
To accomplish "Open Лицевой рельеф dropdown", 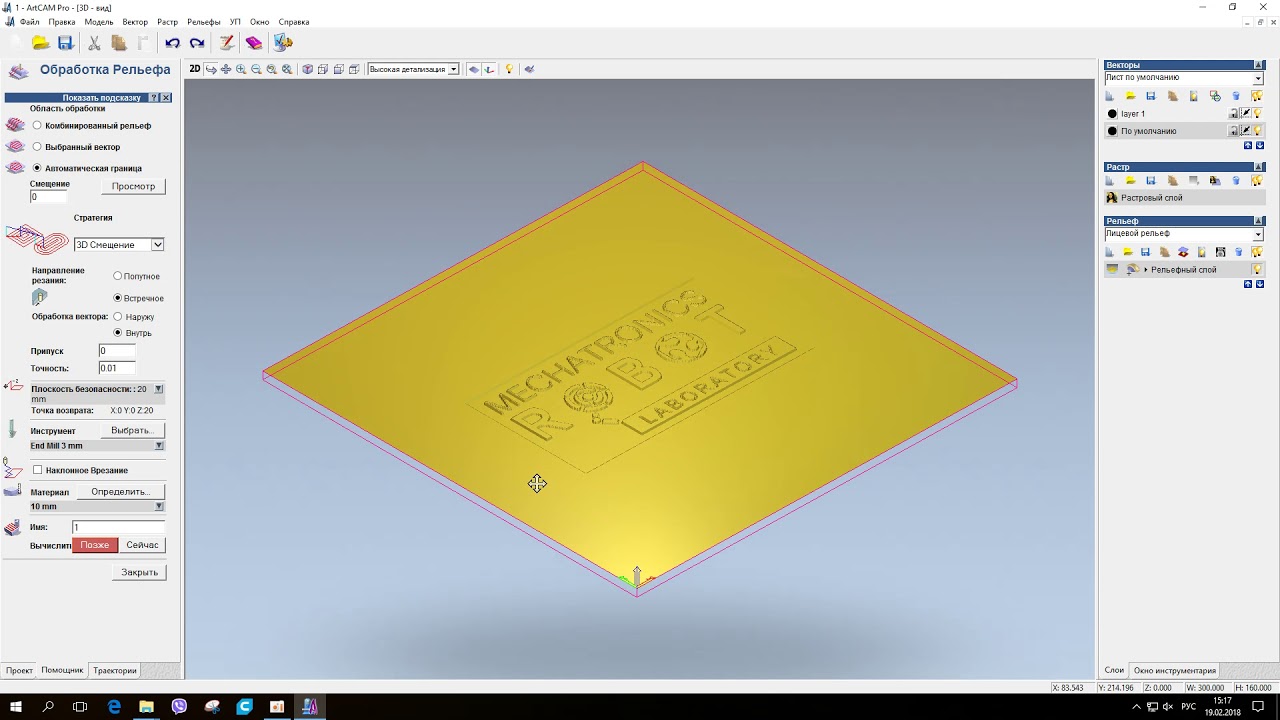I will (1258, 234).
